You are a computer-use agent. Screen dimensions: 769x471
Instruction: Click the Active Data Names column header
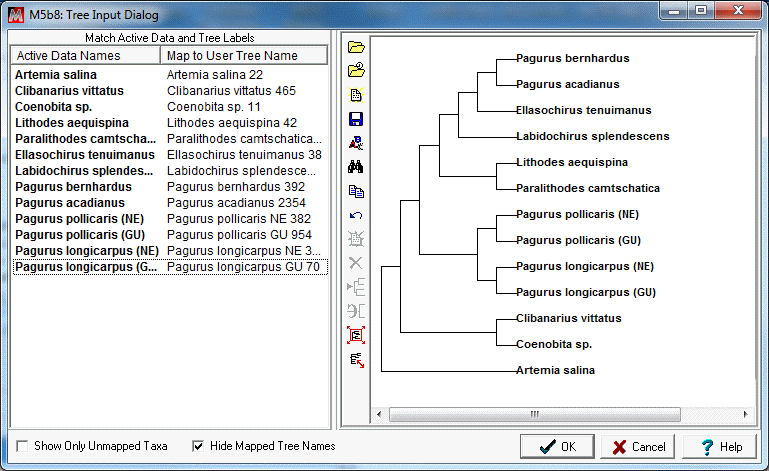click(x=86, y=55)
